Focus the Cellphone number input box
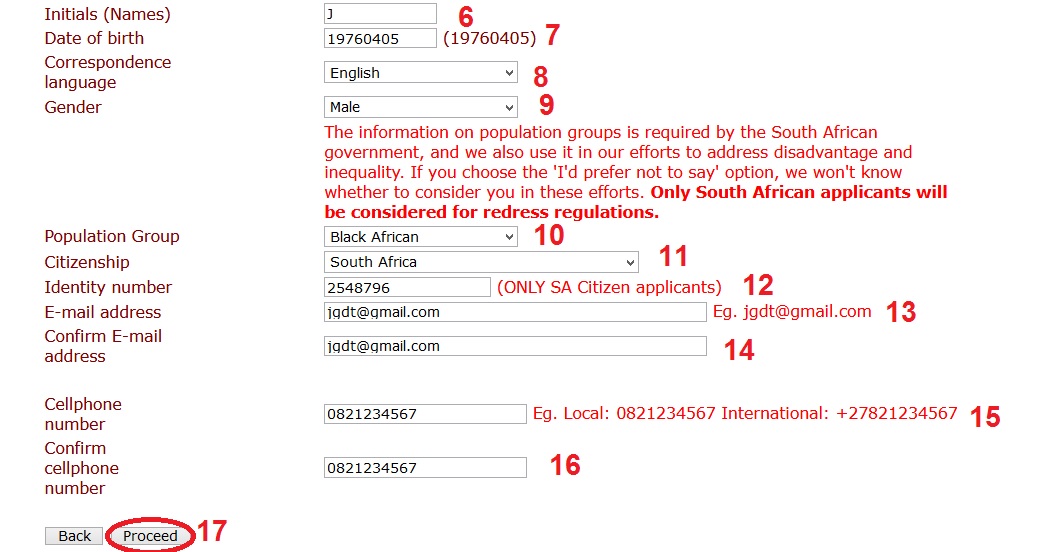 pos(425,414)
